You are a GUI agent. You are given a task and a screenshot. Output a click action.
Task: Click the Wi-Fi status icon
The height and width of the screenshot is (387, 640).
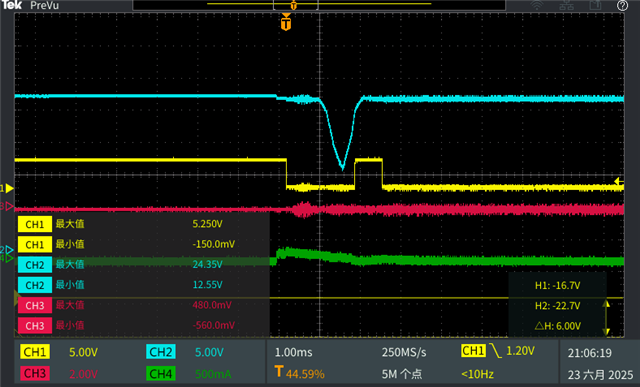click(x=537, y=5)
